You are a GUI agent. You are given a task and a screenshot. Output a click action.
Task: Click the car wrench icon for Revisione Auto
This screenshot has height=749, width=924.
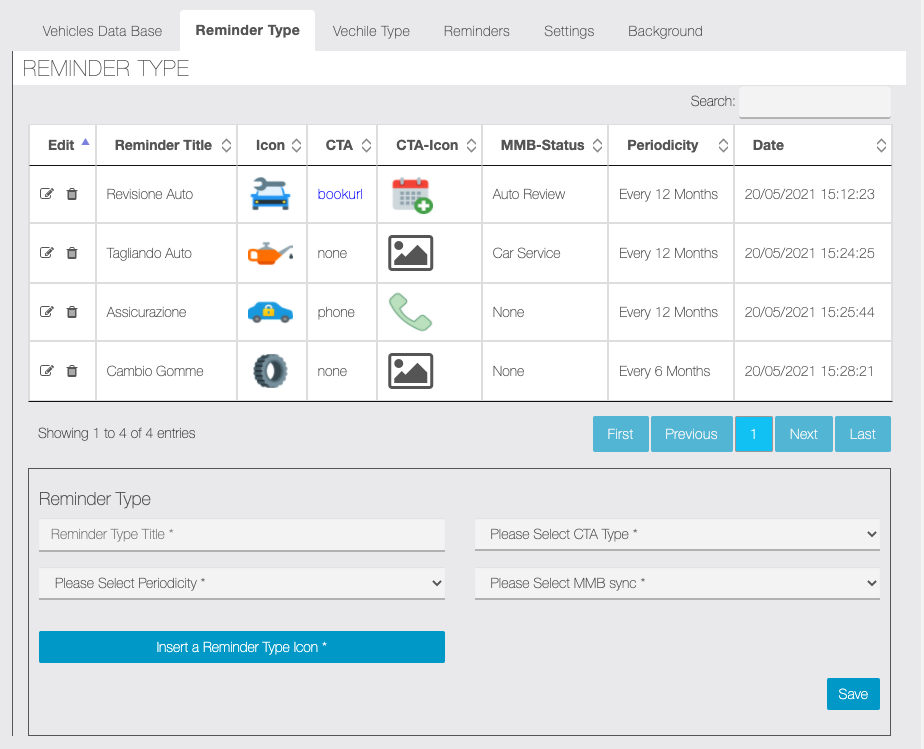(270, 194)
